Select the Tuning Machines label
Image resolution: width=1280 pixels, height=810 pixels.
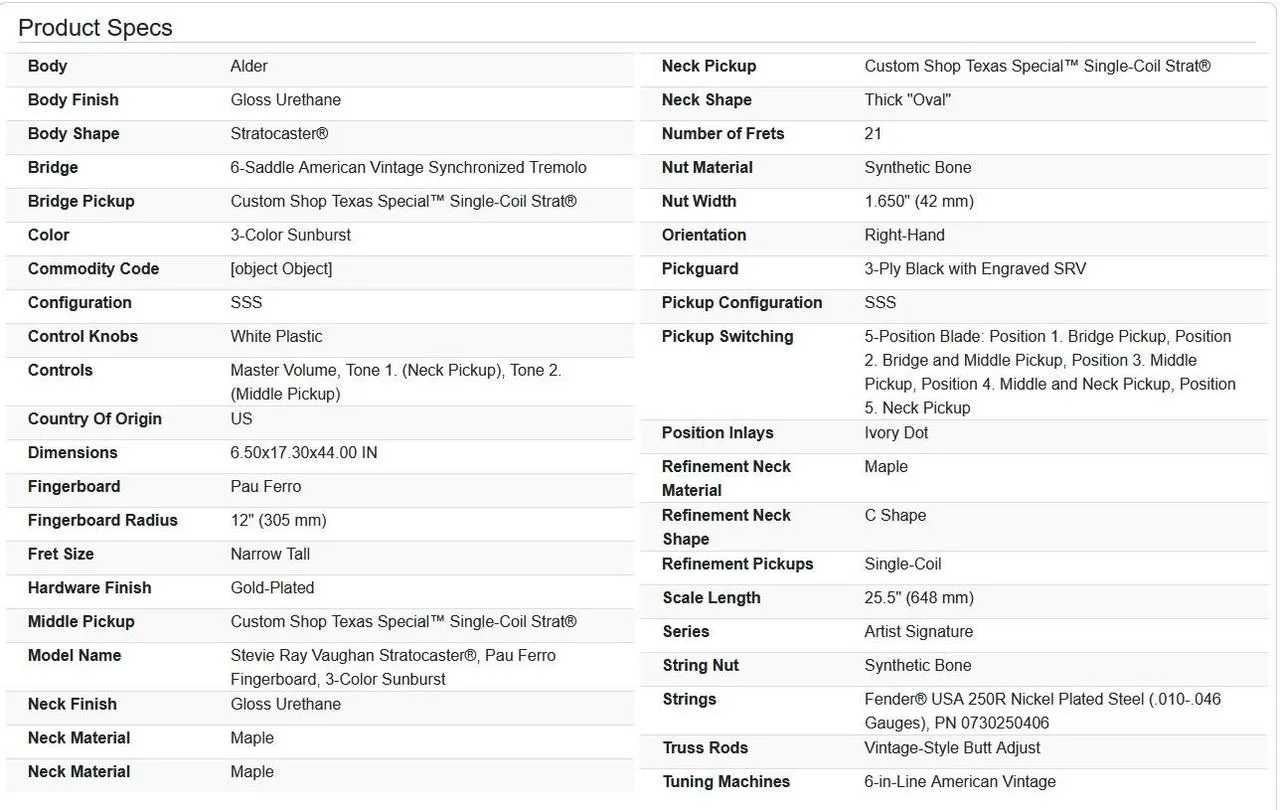(726, 782)
